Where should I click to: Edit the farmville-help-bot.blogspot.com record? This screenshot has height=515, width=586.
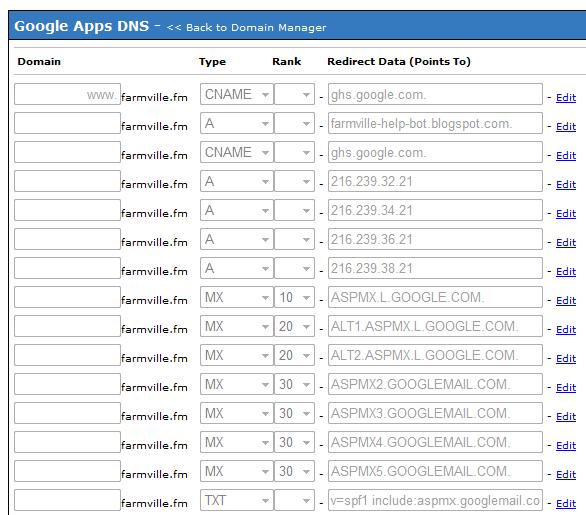566,127
